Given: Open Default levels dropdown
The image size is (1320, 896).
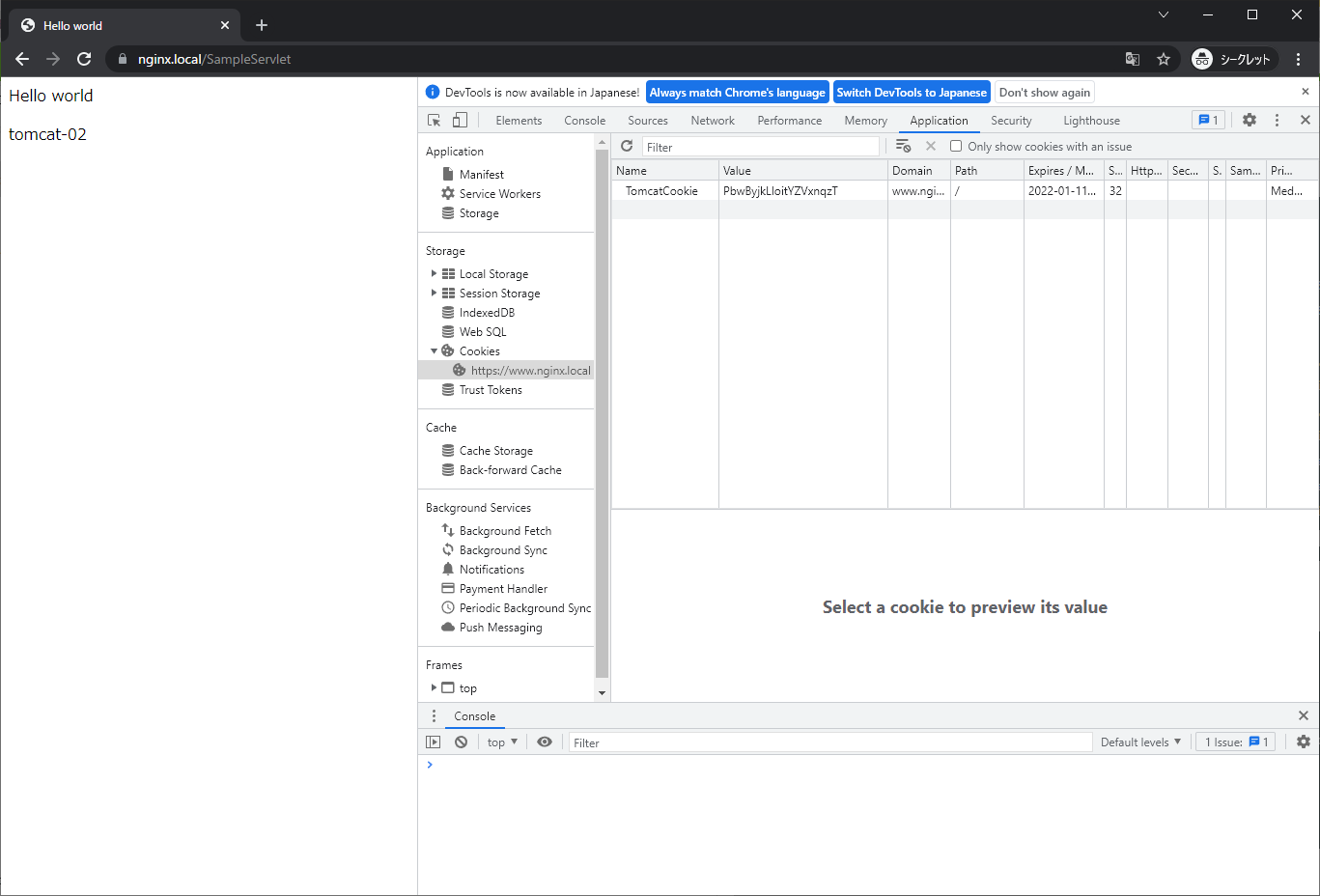Looking at the screenshot, I should click(x=1140, y=742).
